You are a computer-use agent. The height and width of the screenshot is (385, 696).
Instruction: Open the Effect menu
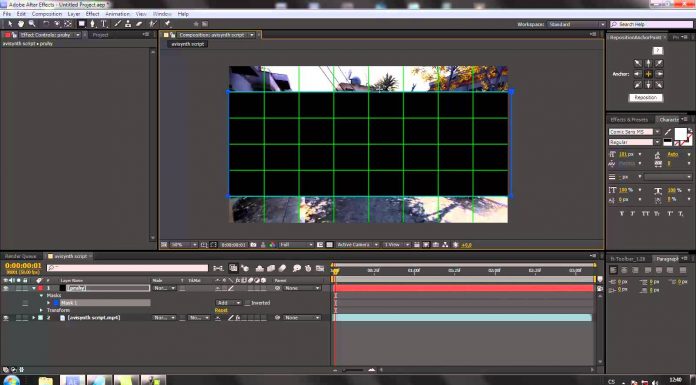coord(92,14)
